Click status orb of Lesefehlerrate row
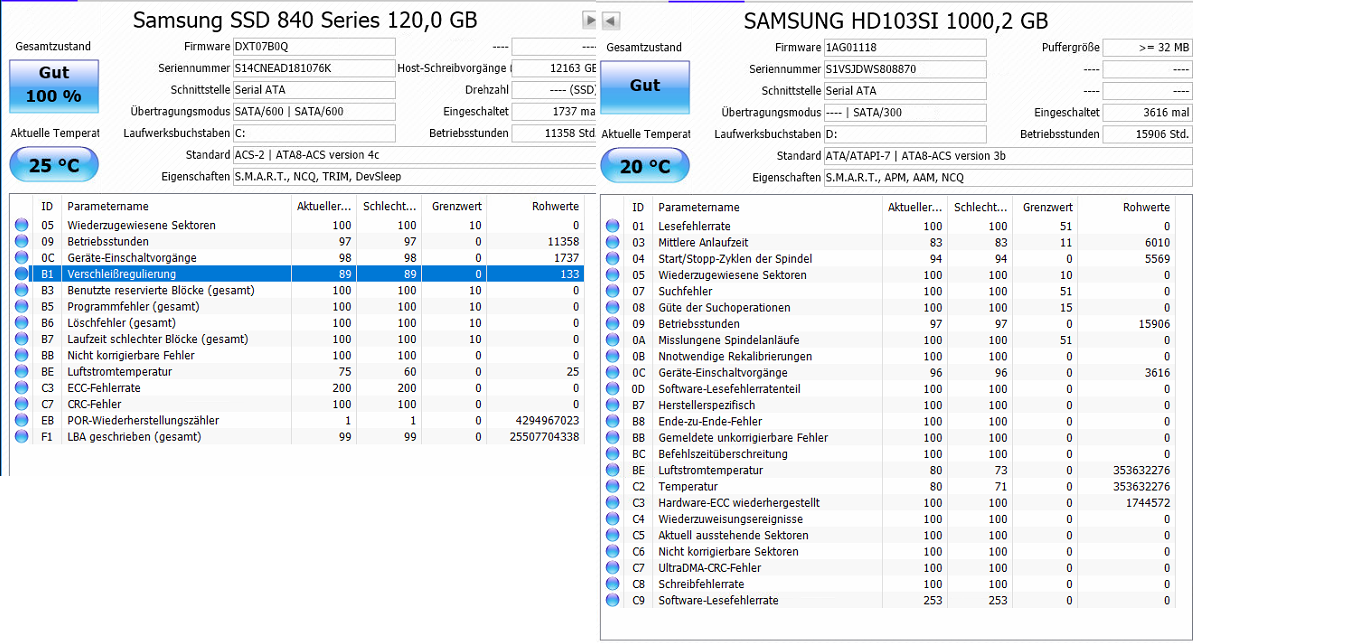This screenshot has height=644, width=1359. [x=613, y=226]
